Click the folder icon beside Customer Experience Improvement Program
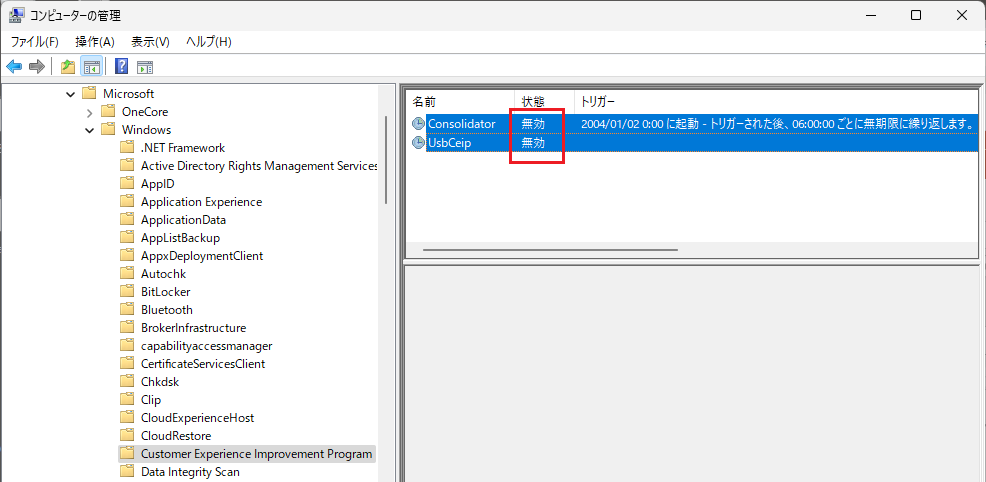This screenshot has width=986, height=482. tap(127, 453)
